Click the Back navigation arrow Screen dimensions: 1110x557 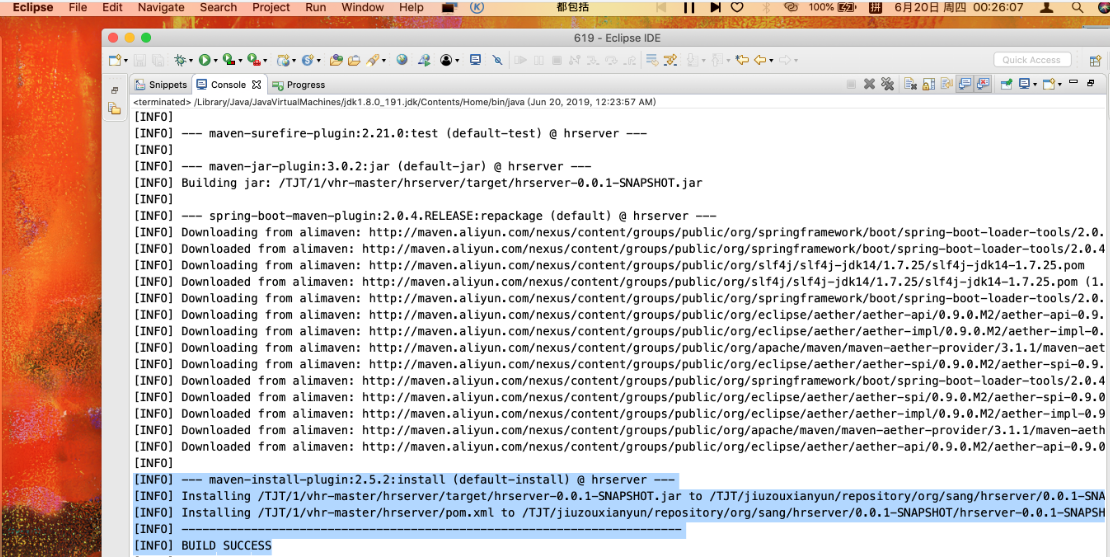760,60
